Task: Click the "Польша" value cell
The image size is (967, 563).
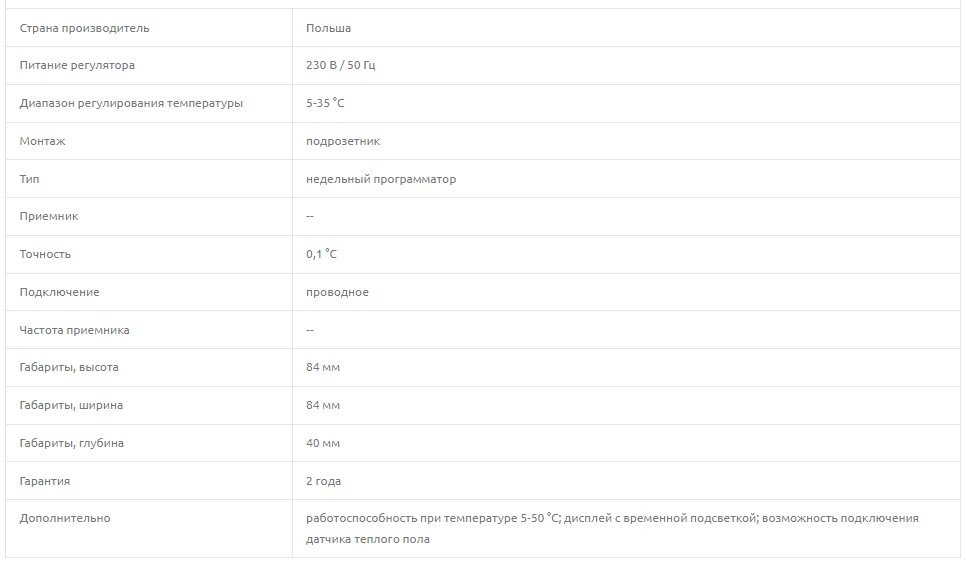Action: click(x=328, y=28)
